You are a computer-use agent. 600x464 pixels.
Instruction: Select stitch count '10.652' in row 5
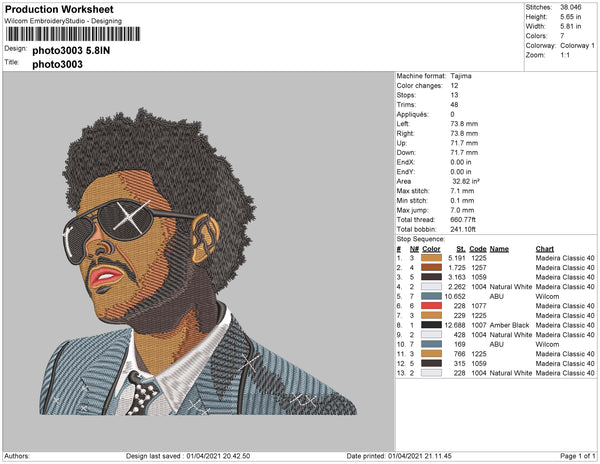[x=455, y=296]
